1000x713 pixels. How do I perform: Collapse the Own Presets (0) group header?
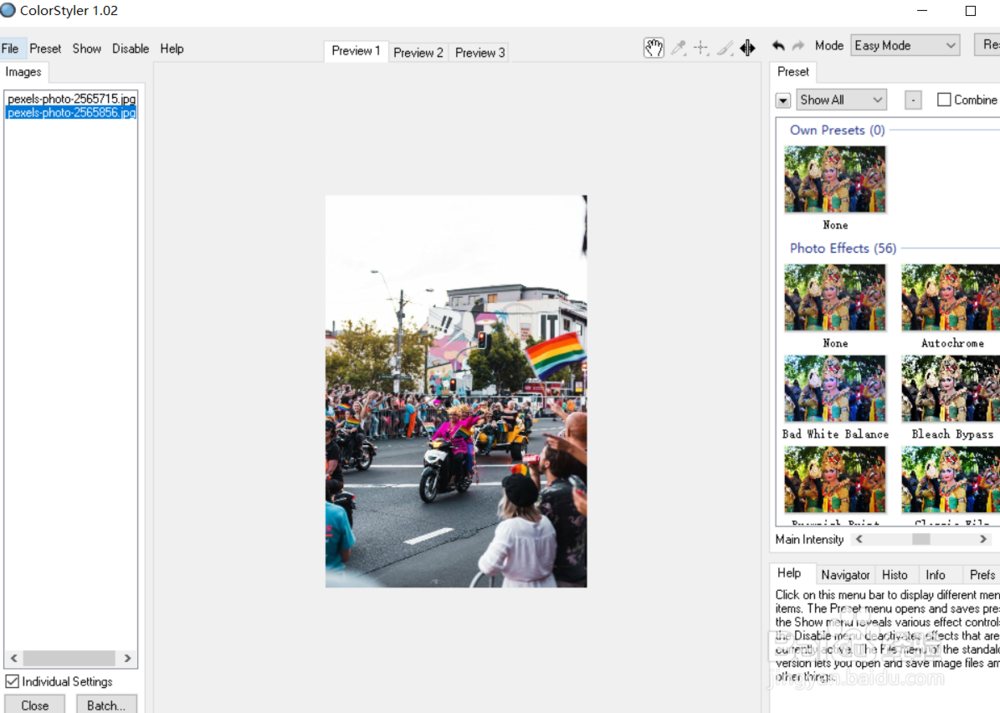point(837,130)
